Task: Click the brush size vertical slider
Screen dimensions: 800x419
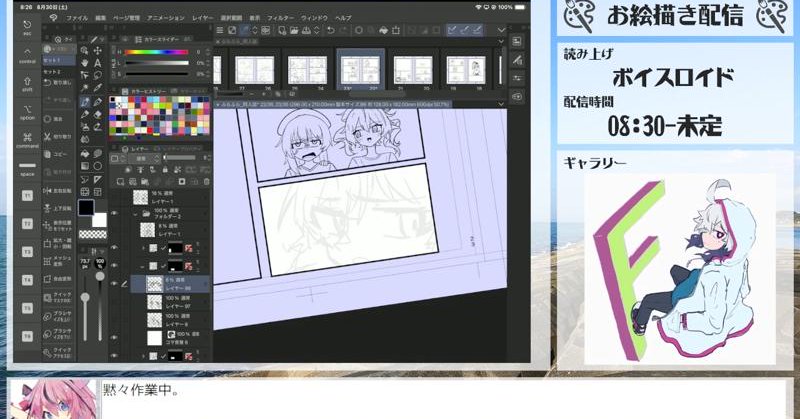Action: (85, 309)
